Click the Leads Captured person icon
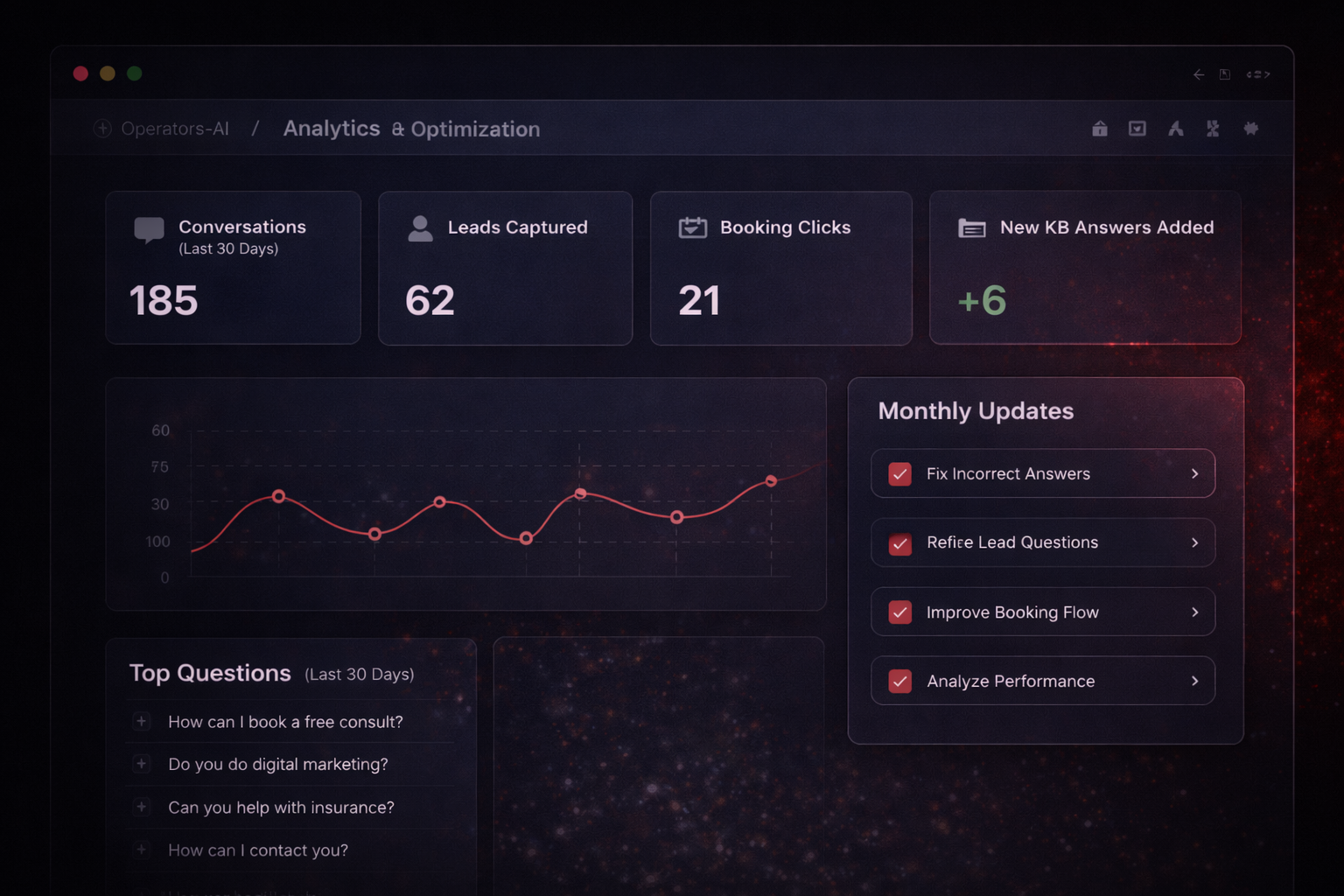 (x=421, y=228)
